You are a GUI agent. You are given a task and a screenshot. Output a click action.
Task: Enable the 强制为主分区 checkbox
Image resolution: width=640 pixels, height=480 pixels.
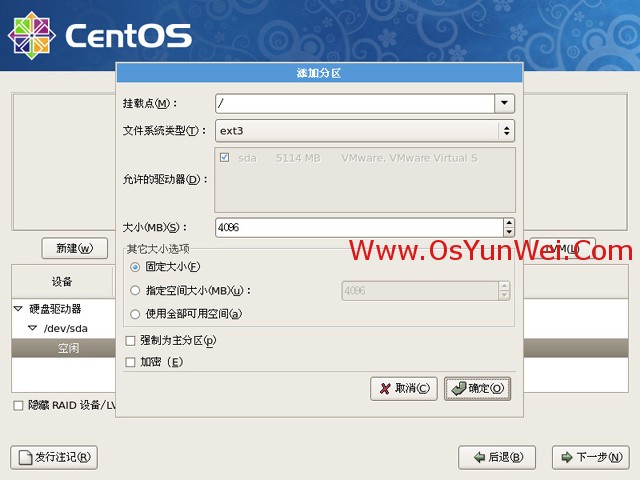point(130,341)
